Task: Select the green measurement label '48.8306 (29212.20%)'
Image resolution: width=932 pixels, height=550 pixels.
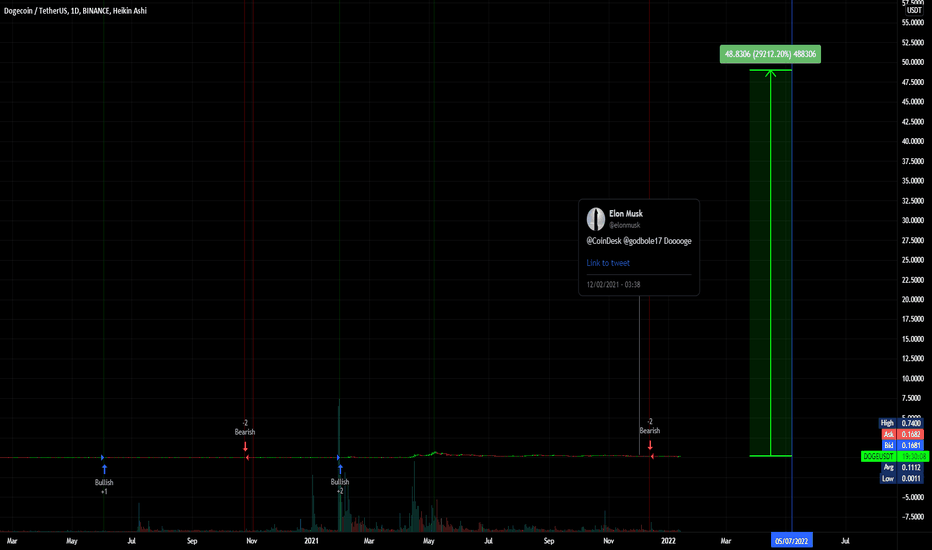Action: click(770, 54)
